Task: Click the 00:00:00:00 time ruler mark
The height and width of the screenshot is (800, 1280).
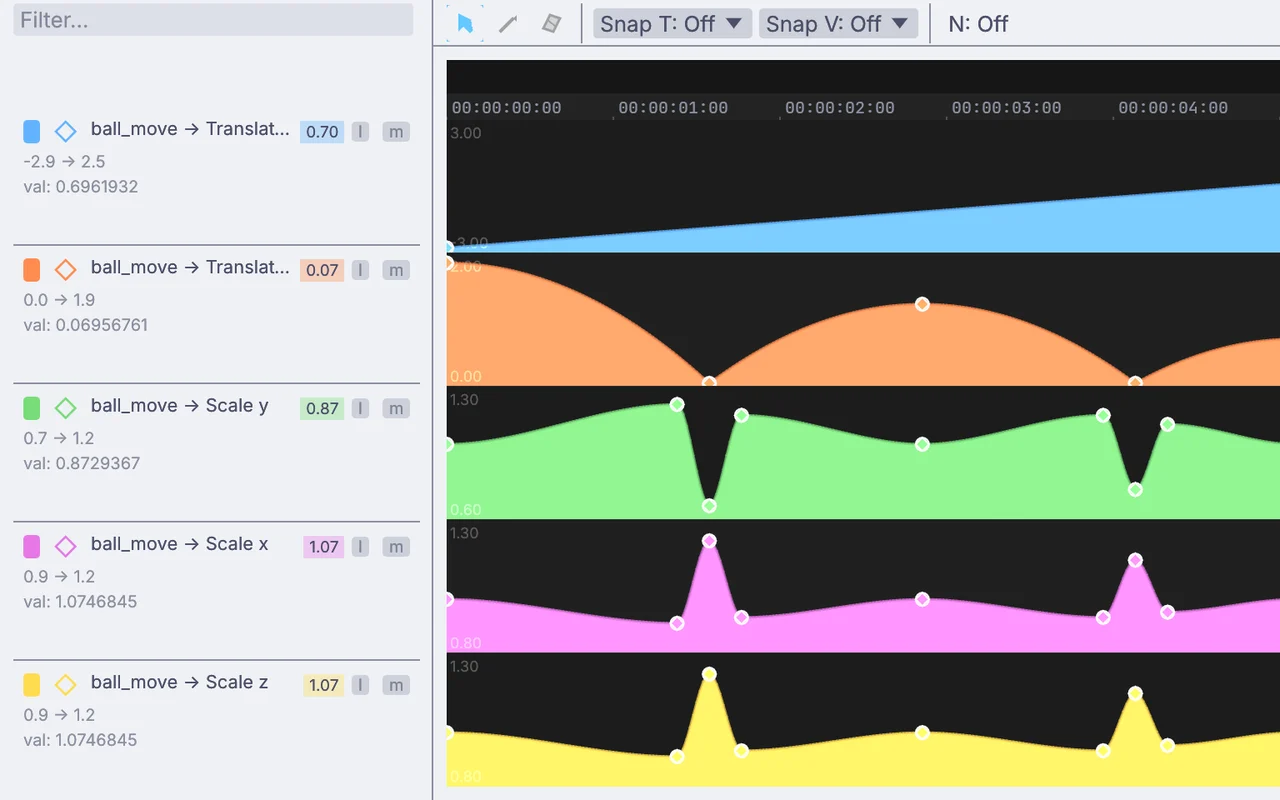Action: point(507,108)
